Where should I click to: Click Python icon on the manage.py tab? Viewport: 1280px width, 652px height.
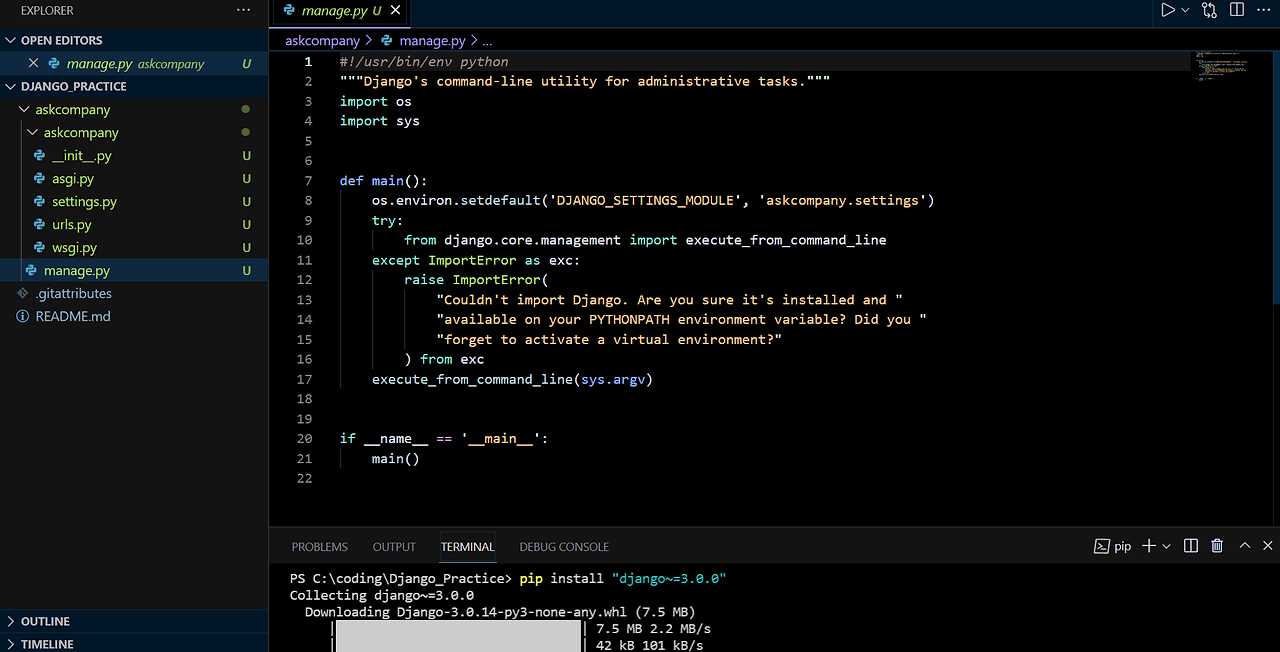coord(290,11)
